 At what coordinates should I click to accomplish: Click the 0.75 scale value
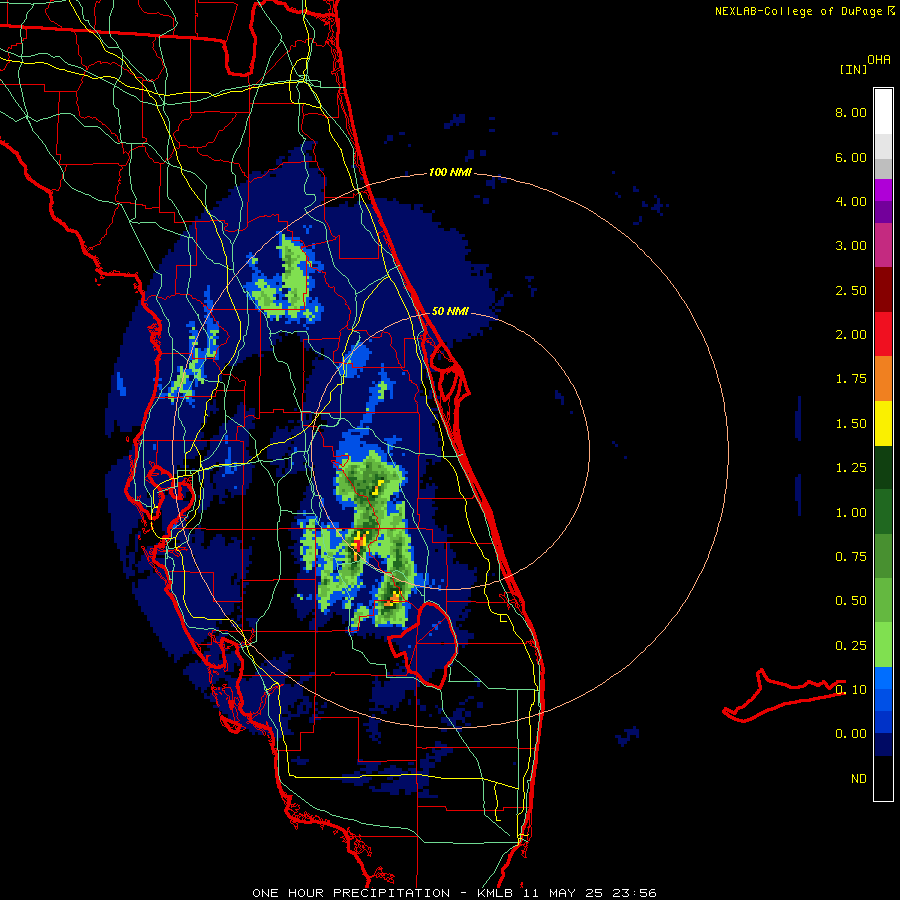coord(850,557)
